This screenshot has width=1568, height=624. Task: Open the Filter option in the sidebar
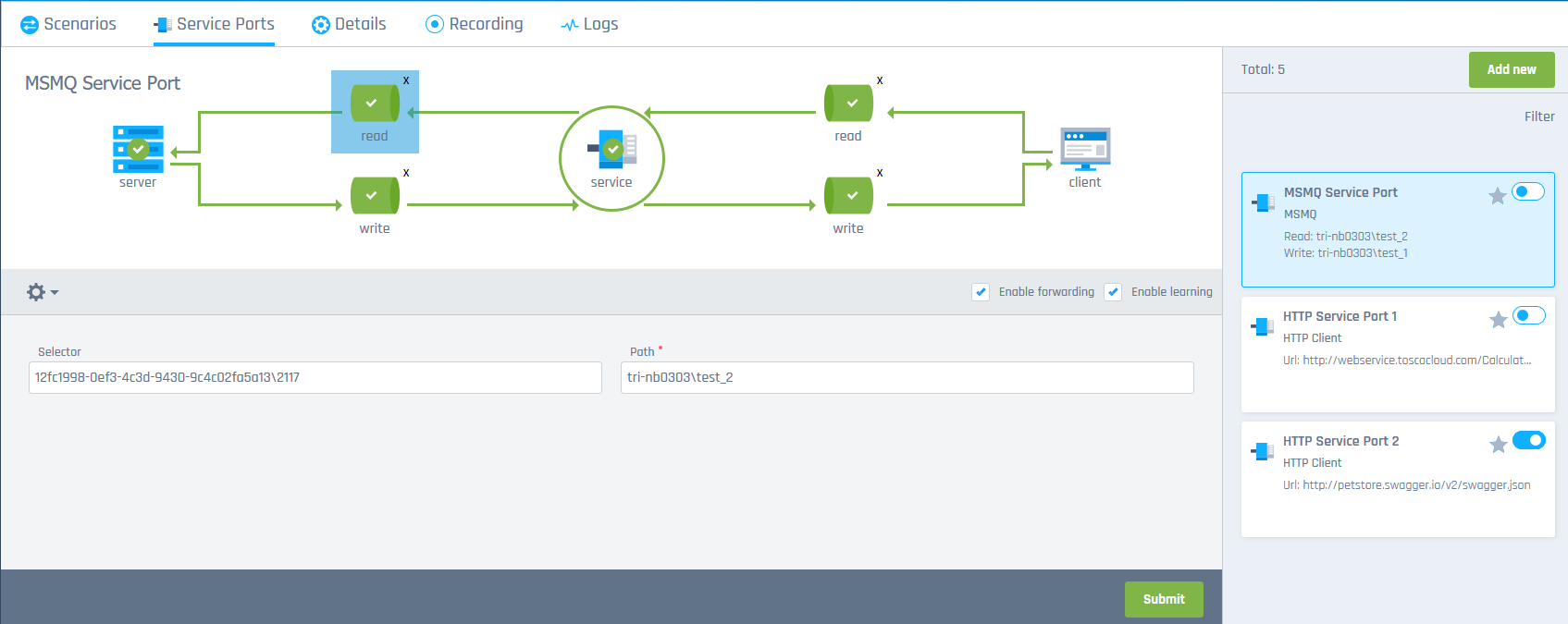1539,116
